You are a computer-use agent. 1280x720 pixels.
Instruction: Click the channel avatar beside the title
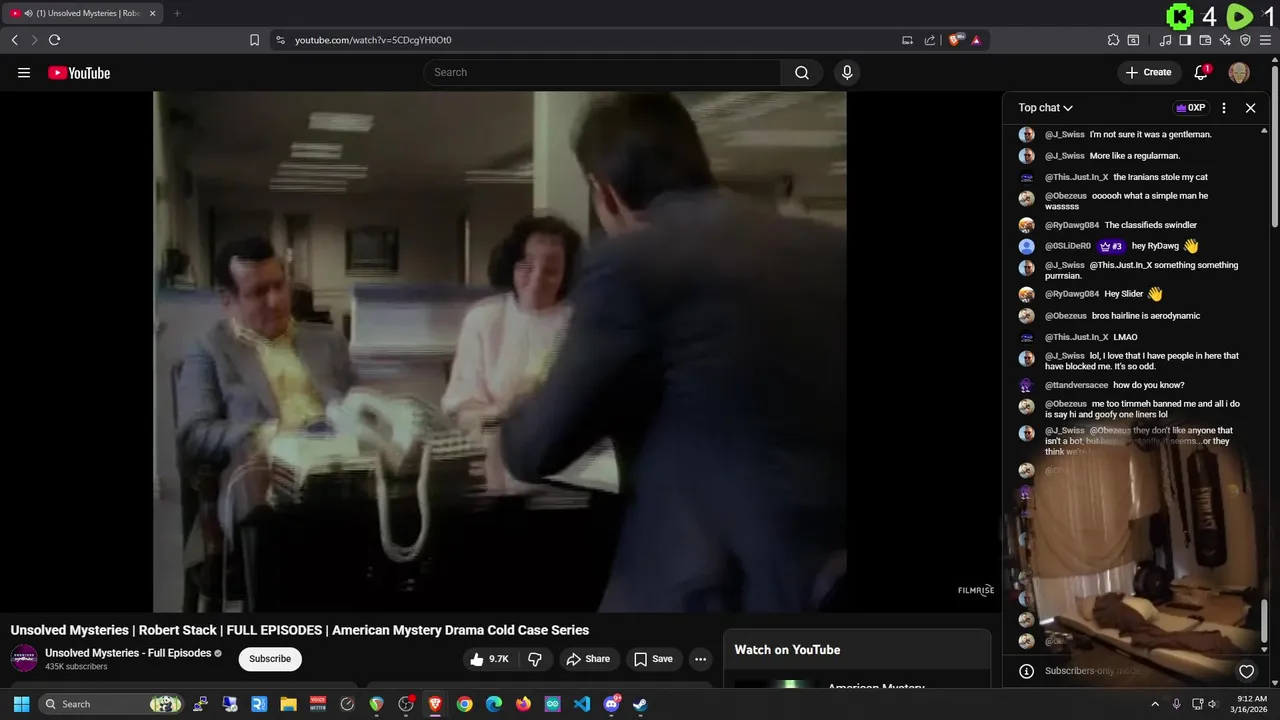pos(24,658)
